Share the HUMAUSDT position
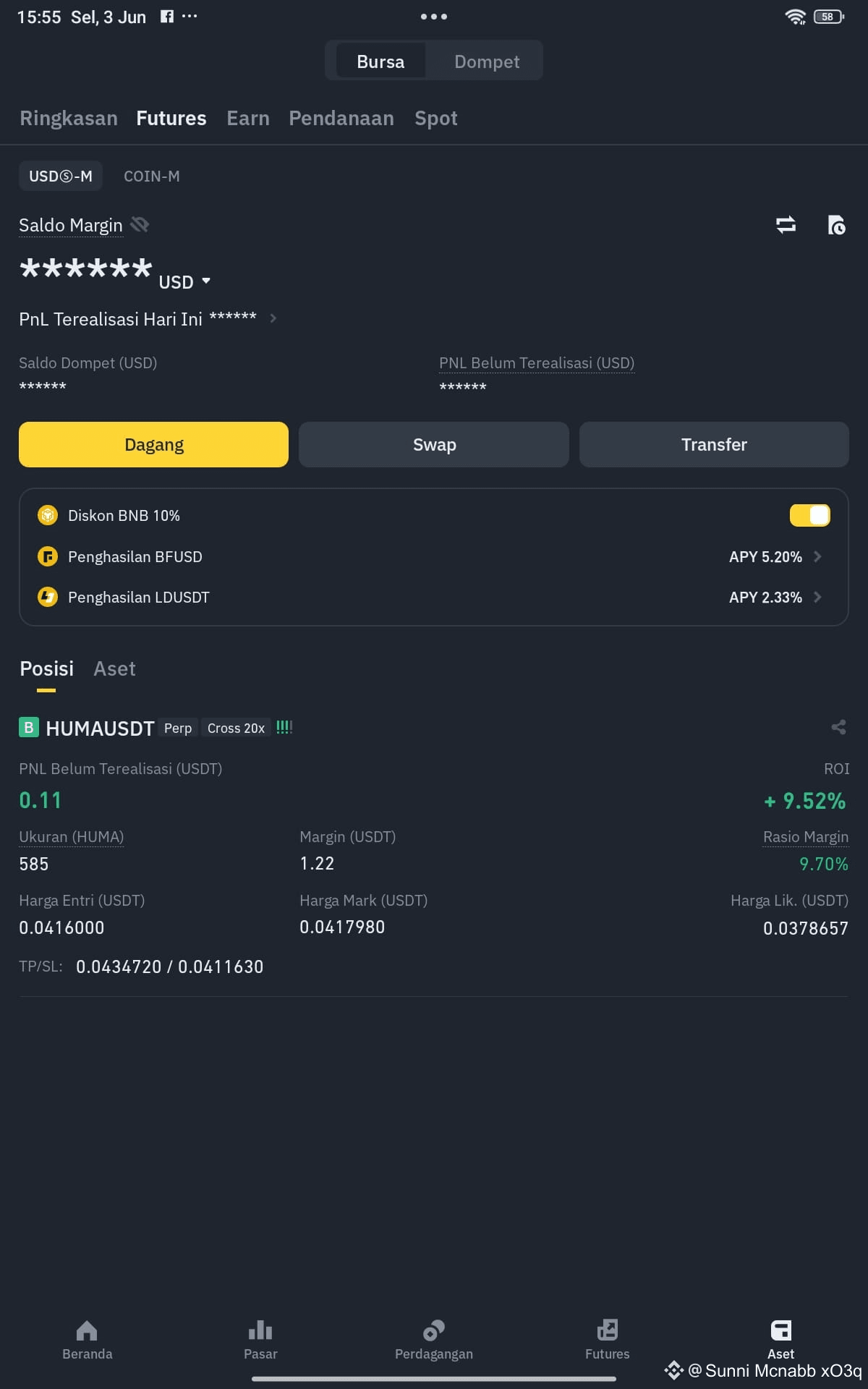 [838, 727]
